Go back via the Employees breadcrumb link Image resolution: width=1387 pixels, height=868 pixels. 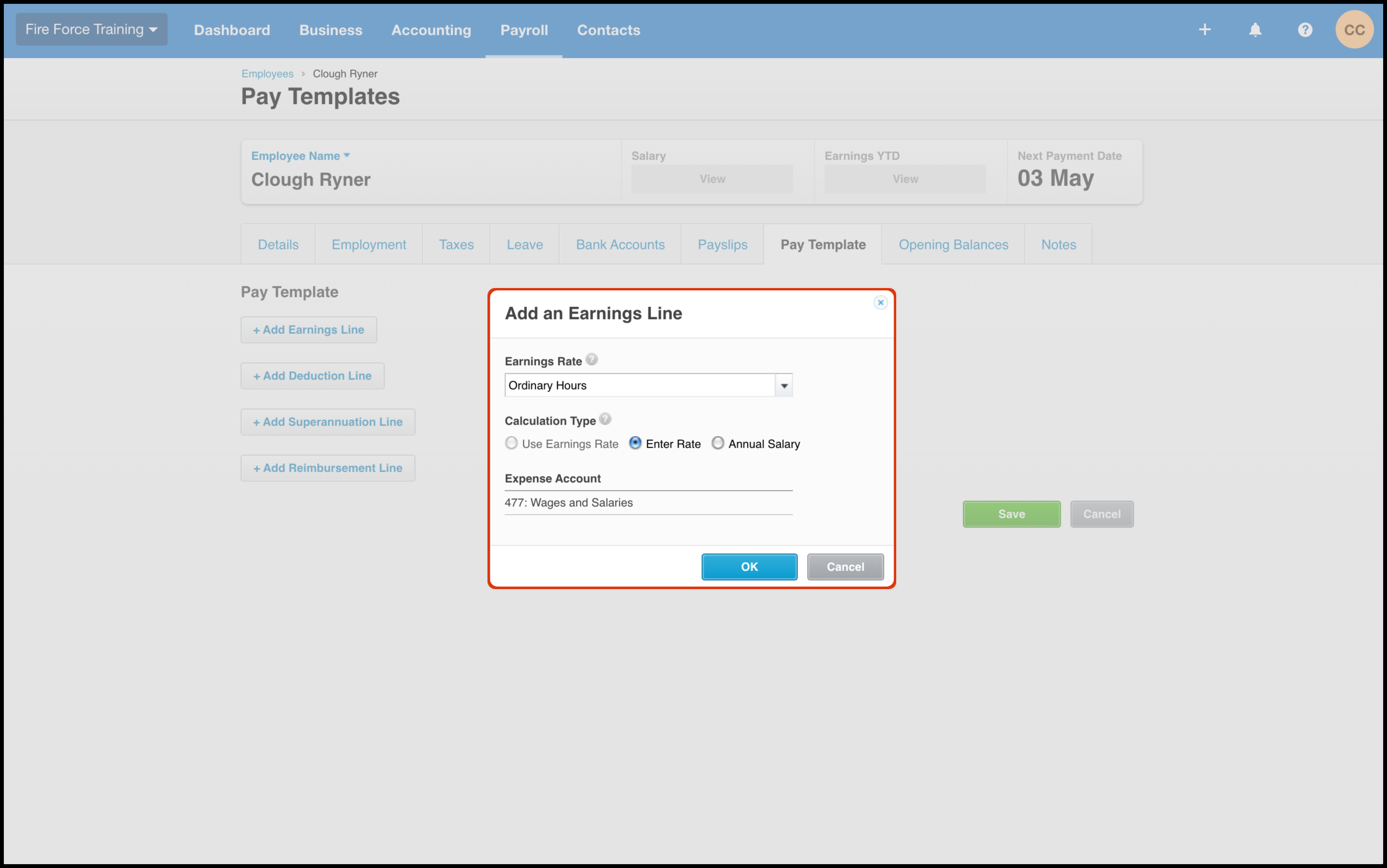tap(267, 73)
